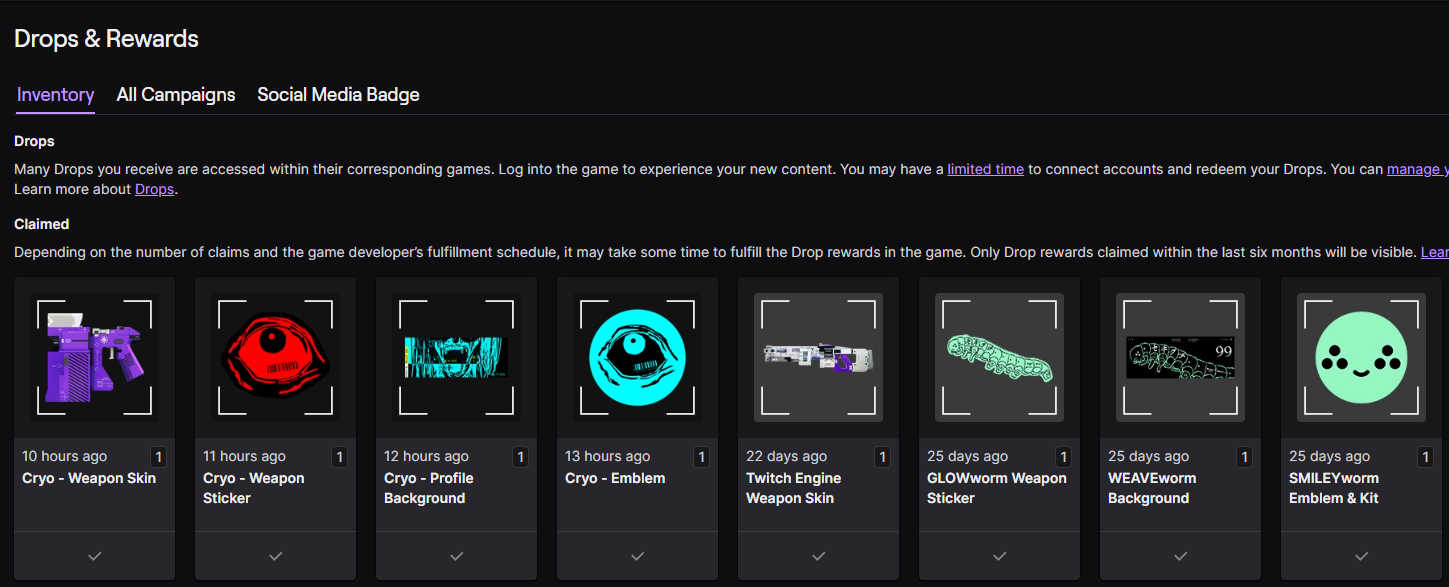Click the red eye Cryo Weapon Sticker image
This screenshot has height=587, width=1449.
276,357
